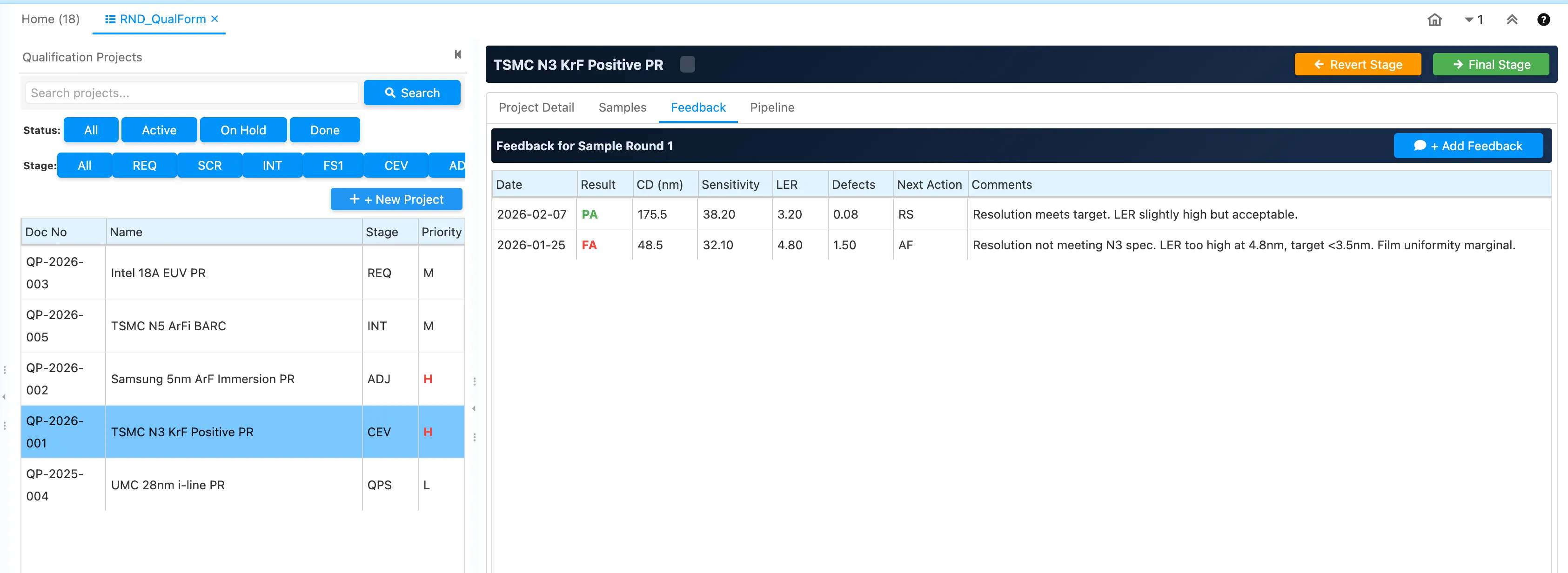Click the home icon in top bar

(x=1434, y=20)
